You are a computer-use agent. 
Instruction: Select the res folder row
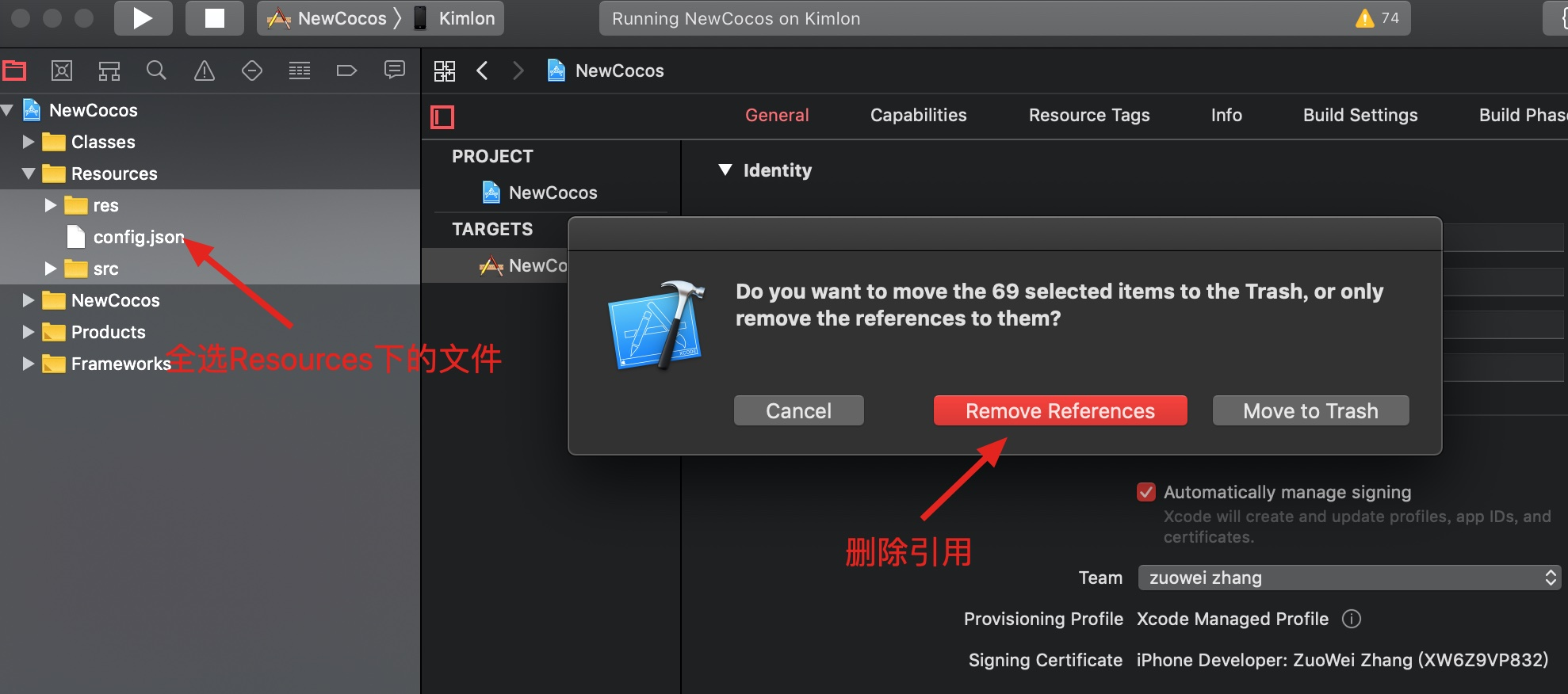[x=210, y=205]
